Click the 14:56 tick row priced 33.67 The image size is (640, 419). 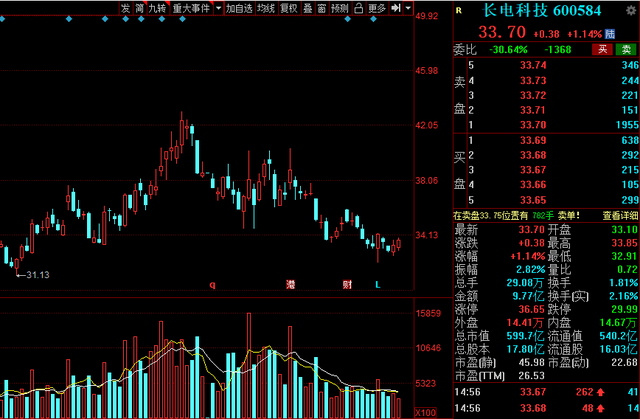pyautogui.click(x=547, y=392)
